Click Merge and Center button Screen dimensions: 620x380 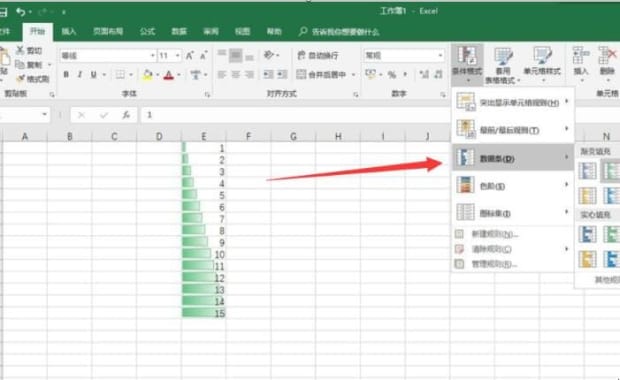pos(321,74)
